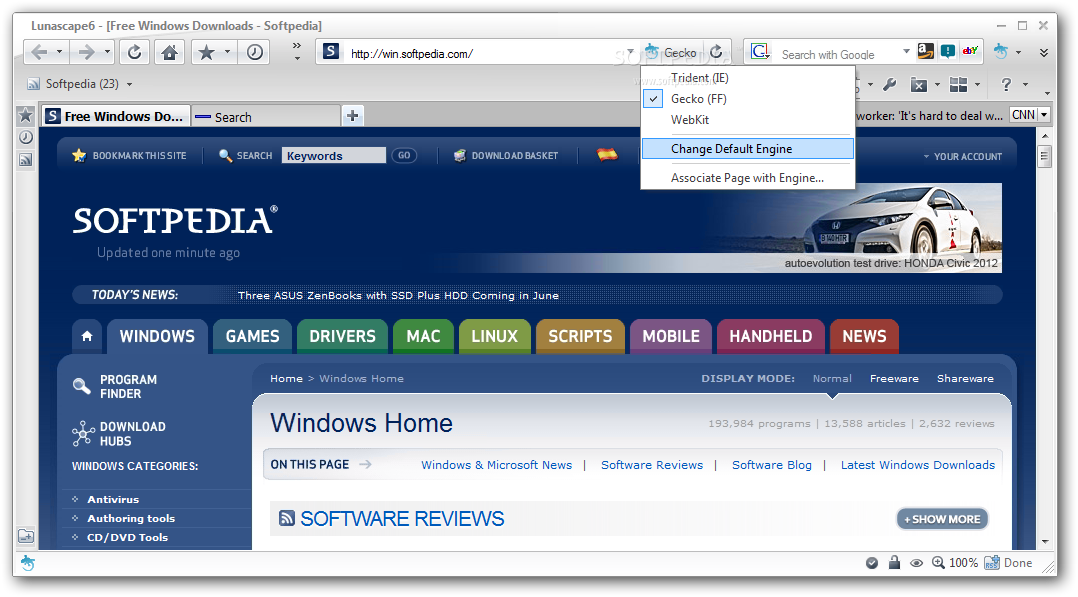Screen dimensions: 1078x597
Task: Expand the toolbar overflow chevron near address bar
Action: (x=297, y=51)
